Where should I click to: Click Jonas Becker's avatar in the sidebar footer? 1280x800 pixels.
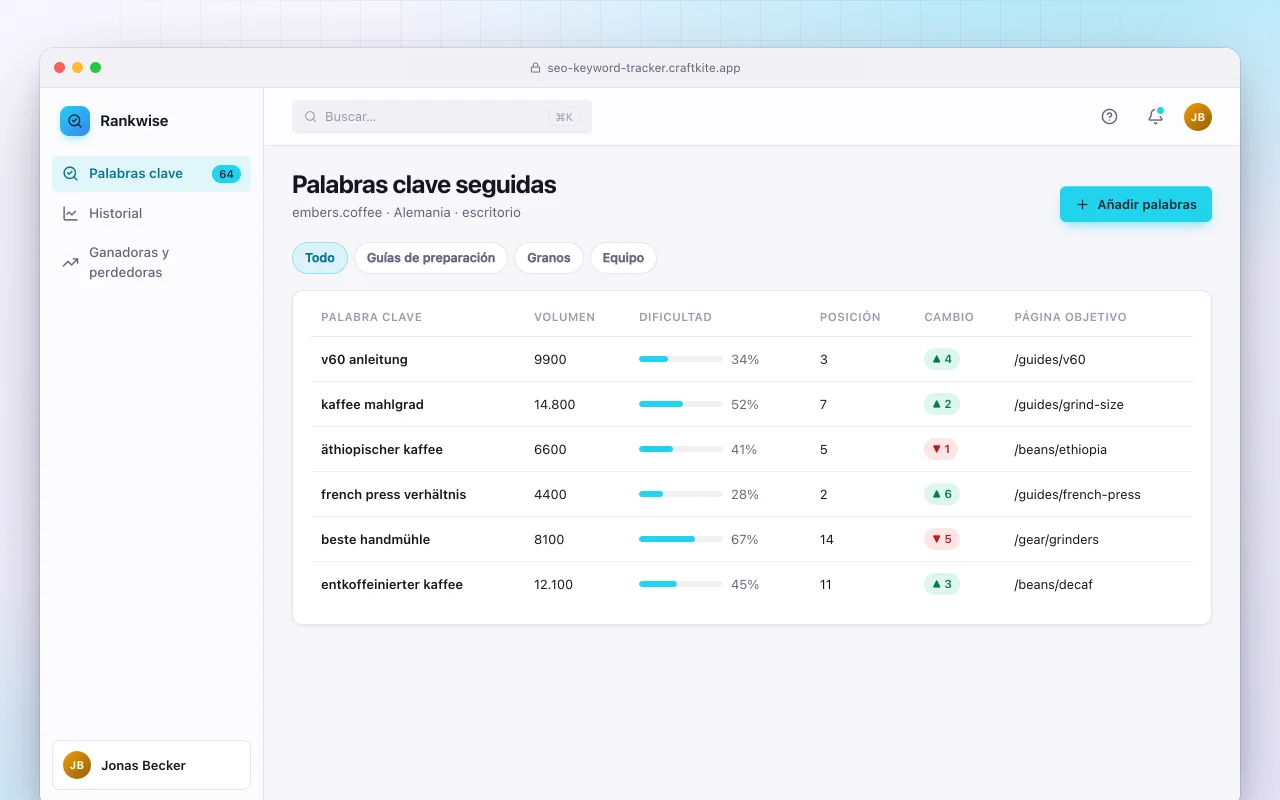click(x=77, y=765)
